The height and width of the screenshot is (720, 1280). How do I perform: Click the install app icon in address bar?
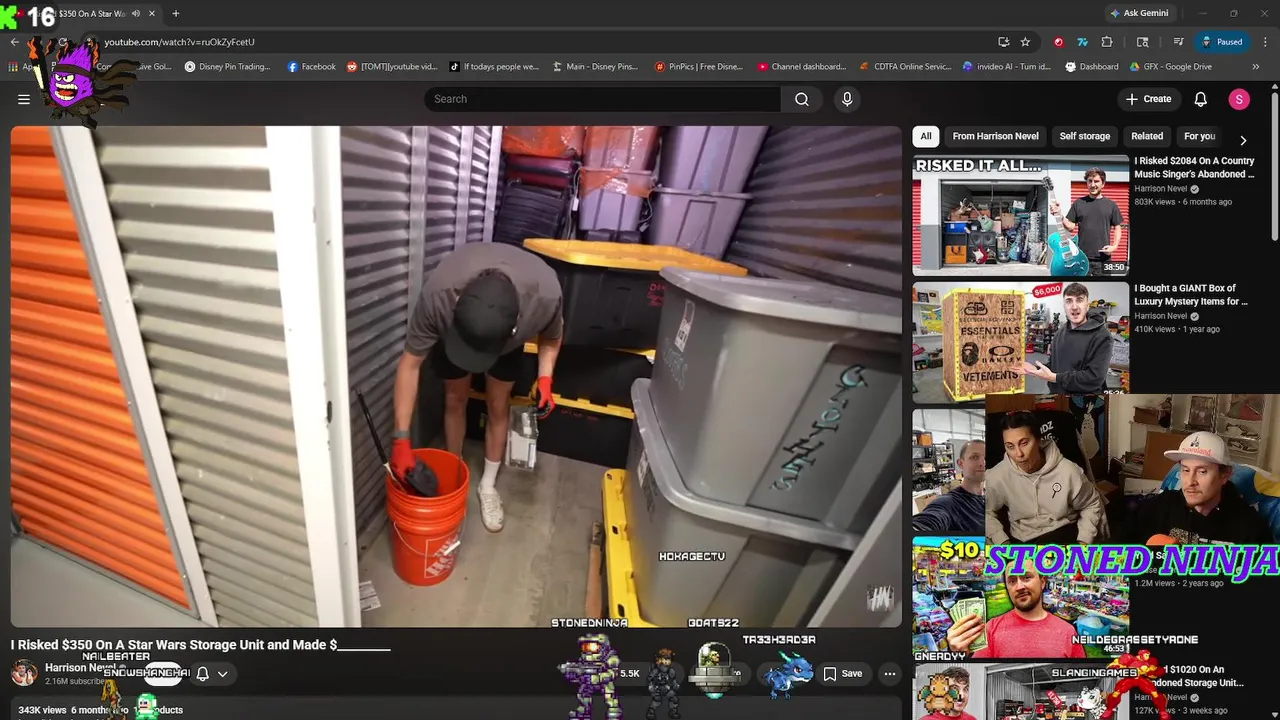(x=1003, y=42)
